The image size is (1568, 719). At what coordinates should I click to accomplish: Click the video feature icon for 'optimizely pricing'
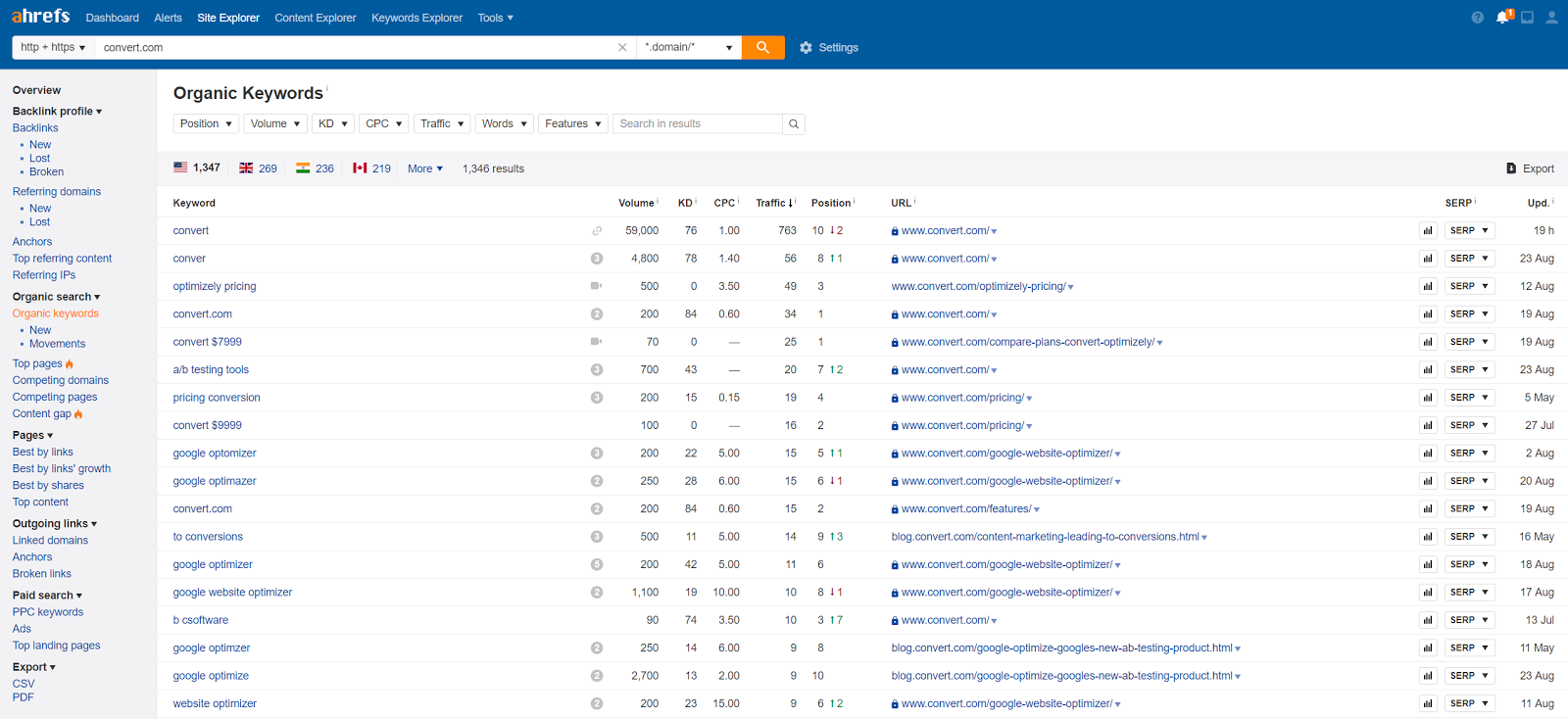[596, 286]
